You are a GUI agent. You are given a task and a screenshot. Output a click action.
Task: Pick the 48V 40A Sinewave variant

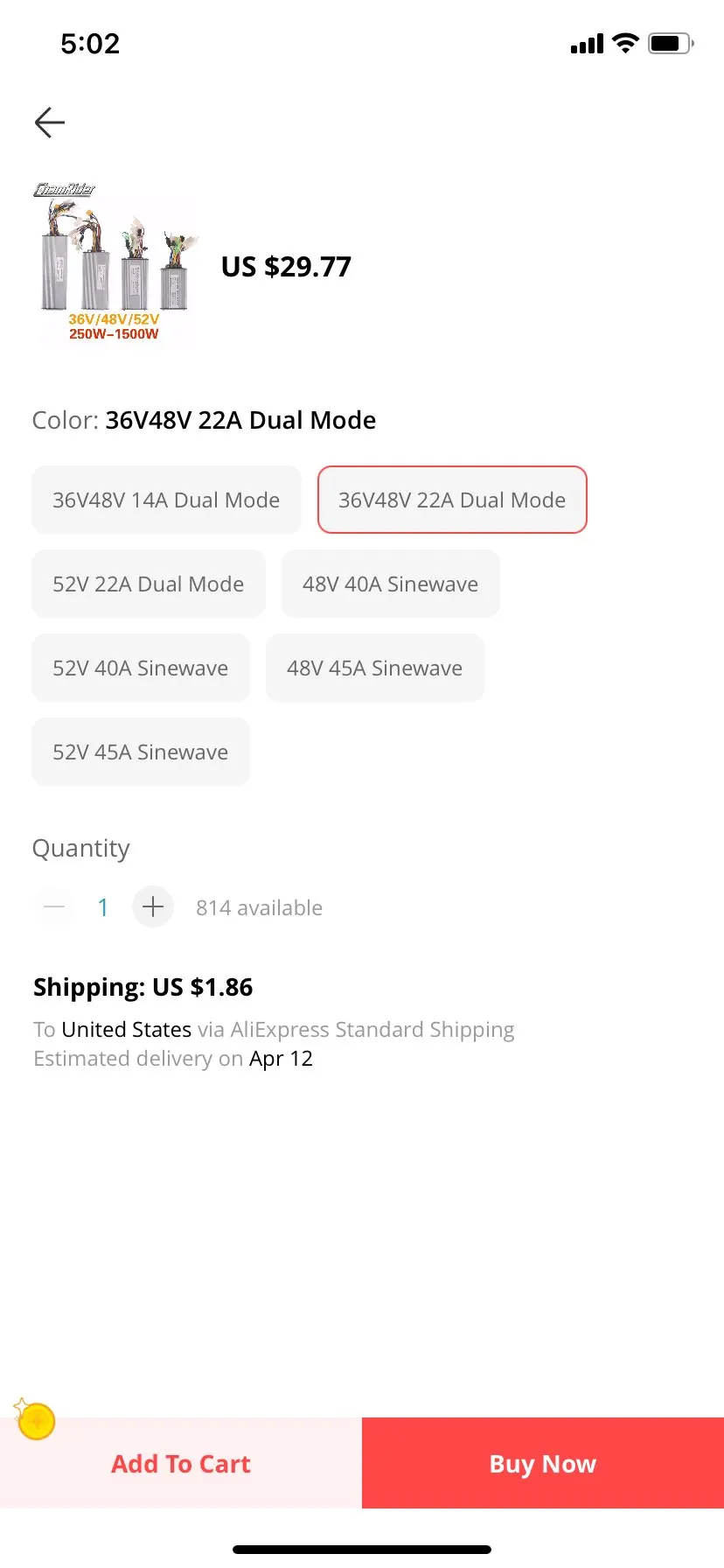coord(390,584)
